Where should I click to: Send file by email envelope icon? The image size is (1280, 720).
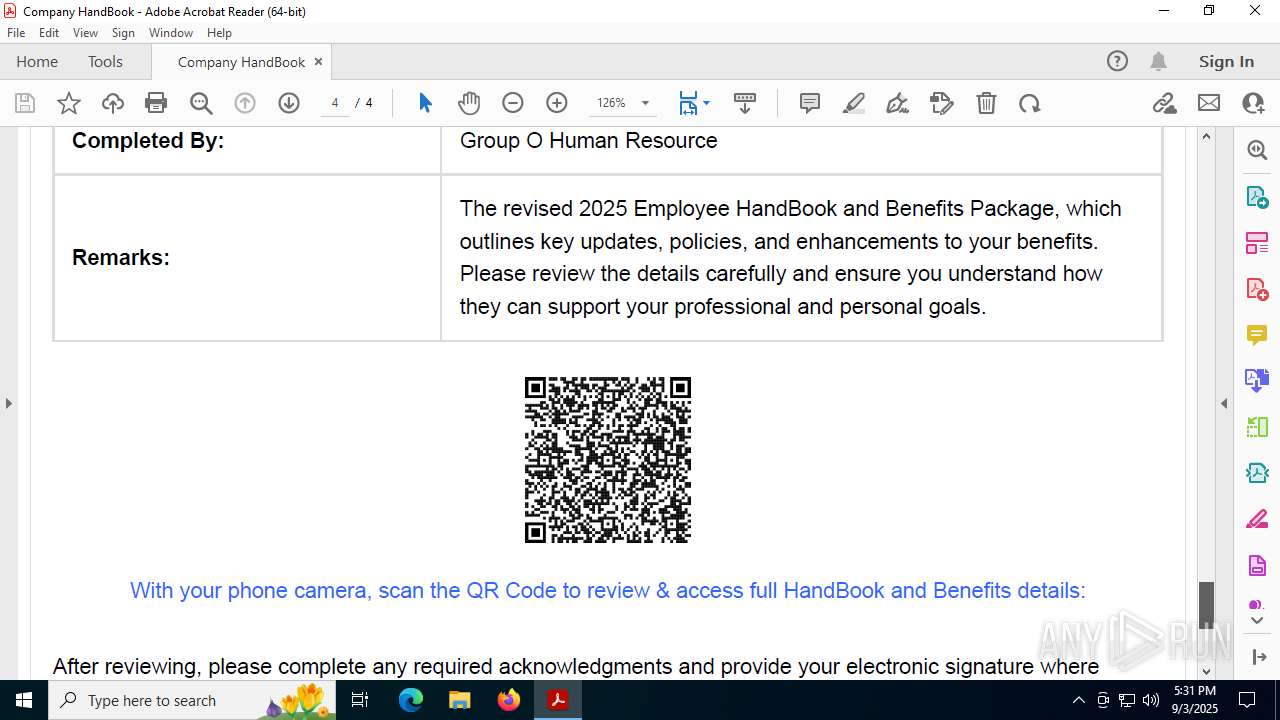pyautogui.click(x=1209, y=103)
